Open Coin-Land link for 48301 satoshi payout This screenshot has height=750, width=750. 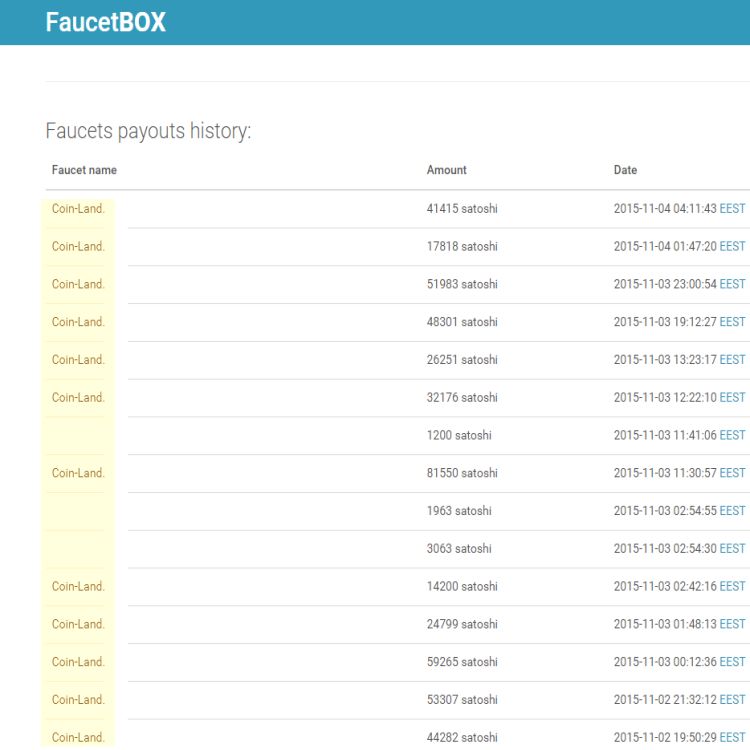point(78,322)
